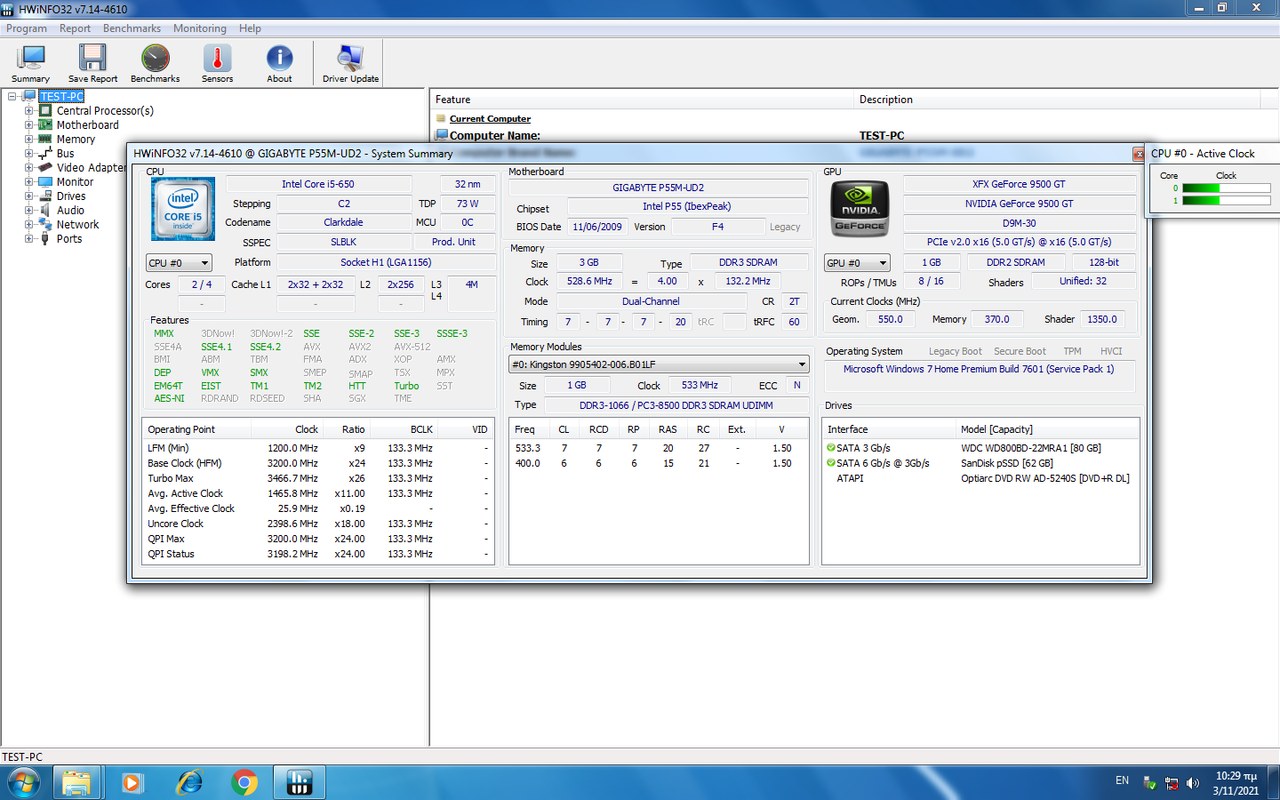Select the Ports tree item
The image size is (1280, 800).
[69, 239]
